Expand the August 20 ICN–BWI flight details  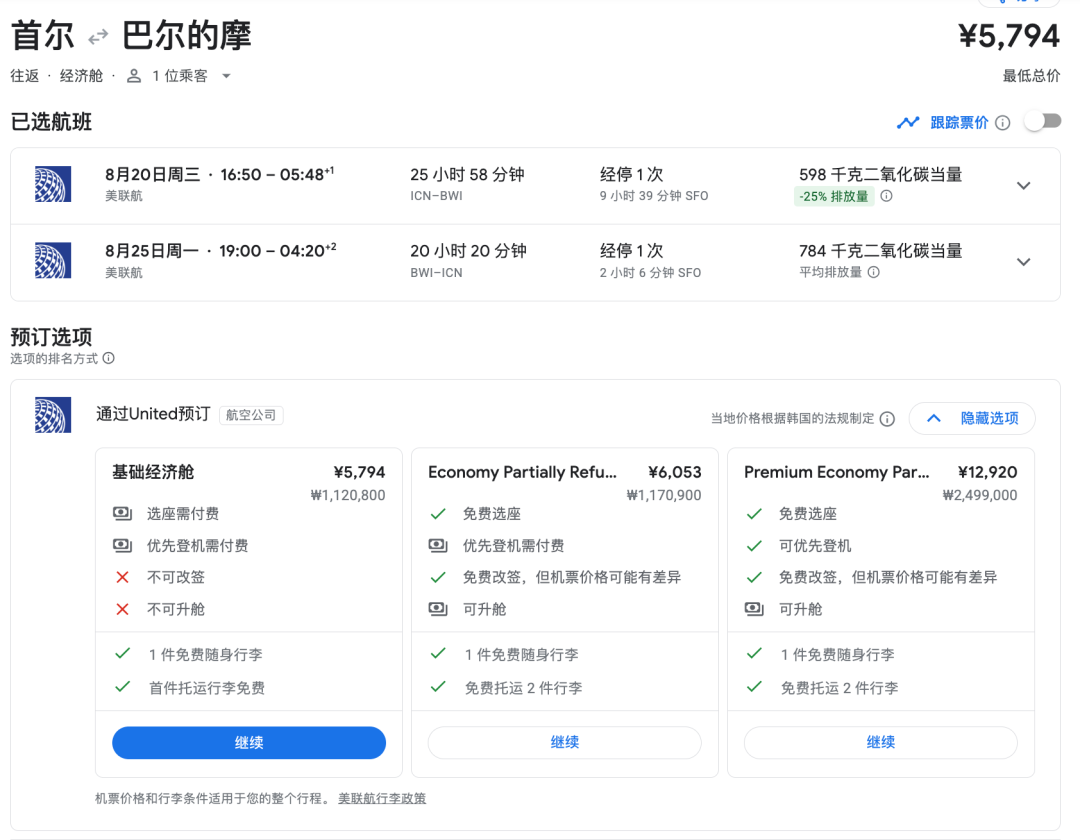click(1023, 186)
